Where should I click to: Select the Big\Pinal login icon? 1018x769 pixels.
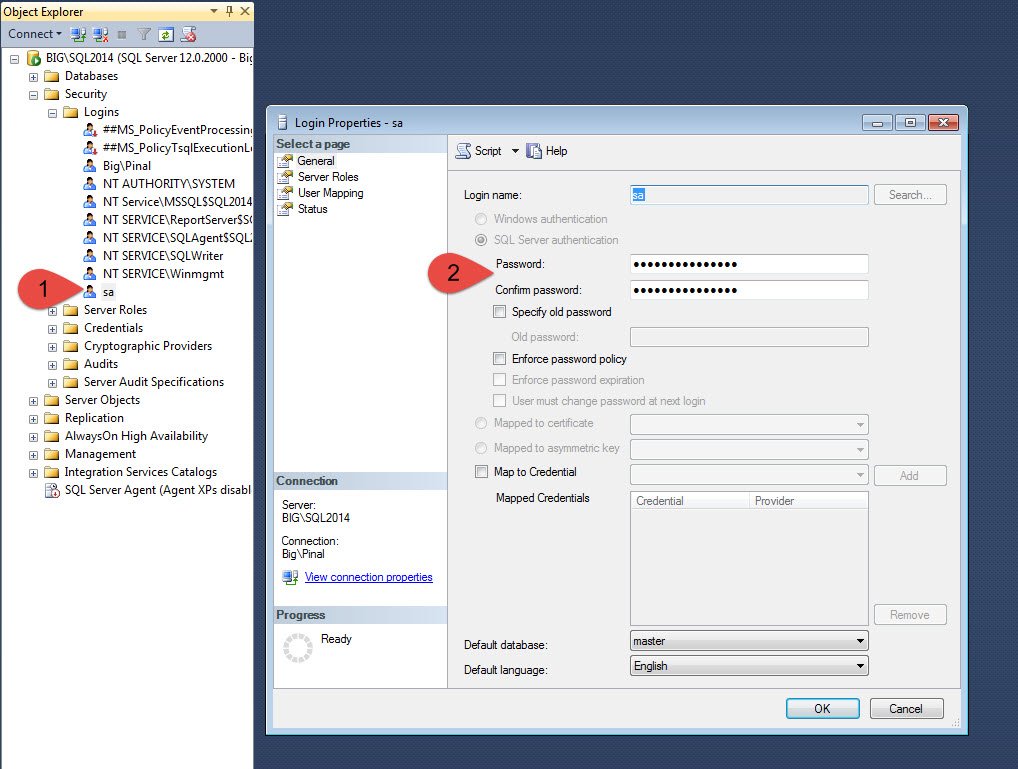(90, 166)
